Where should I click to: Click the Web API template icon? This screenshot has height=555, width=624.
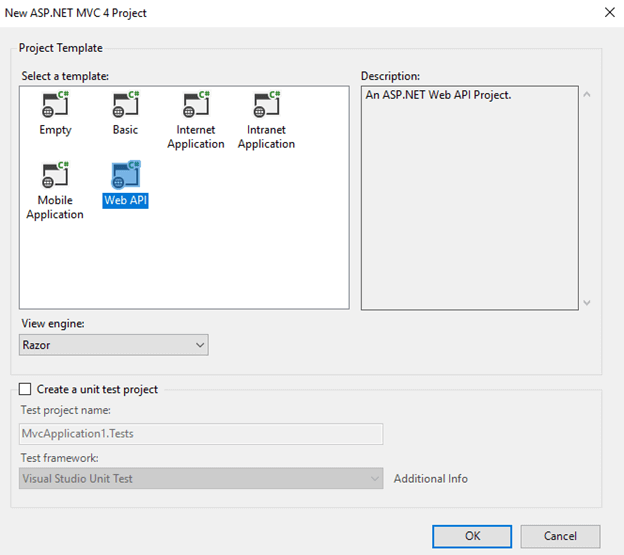(125, 175)
